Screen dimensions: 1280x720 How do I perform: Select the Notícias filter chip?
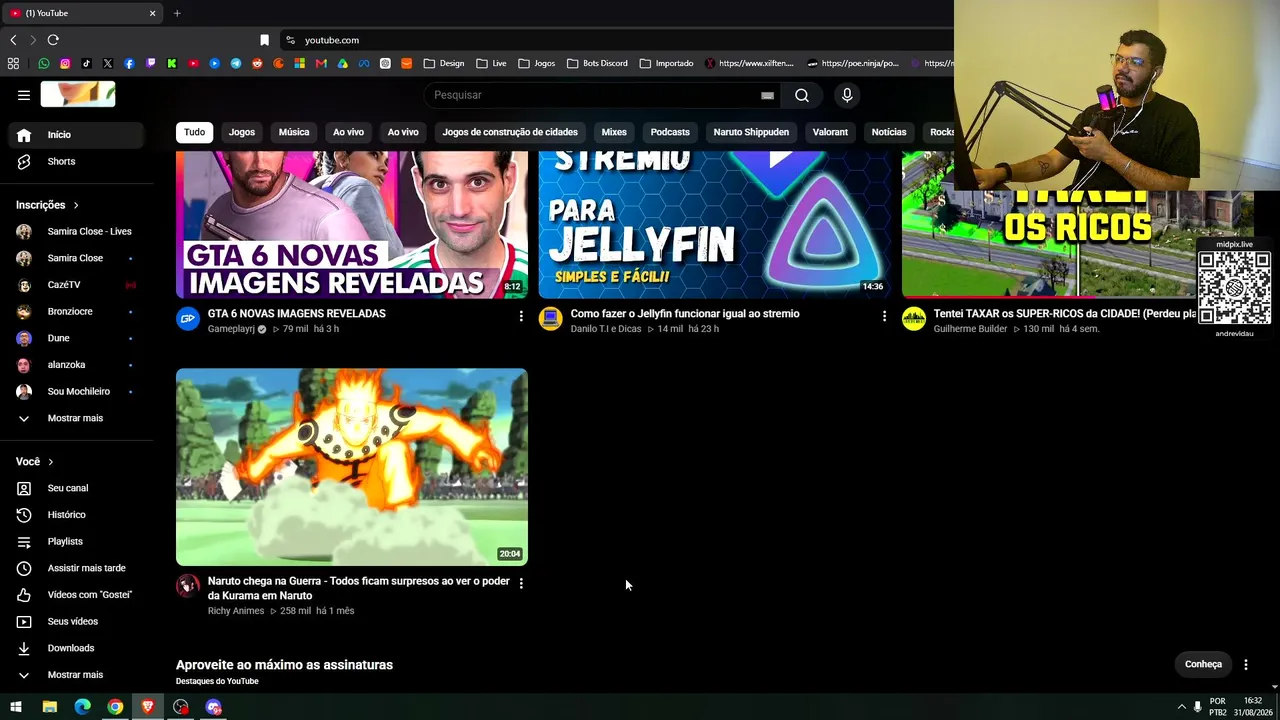pos(889,132)
